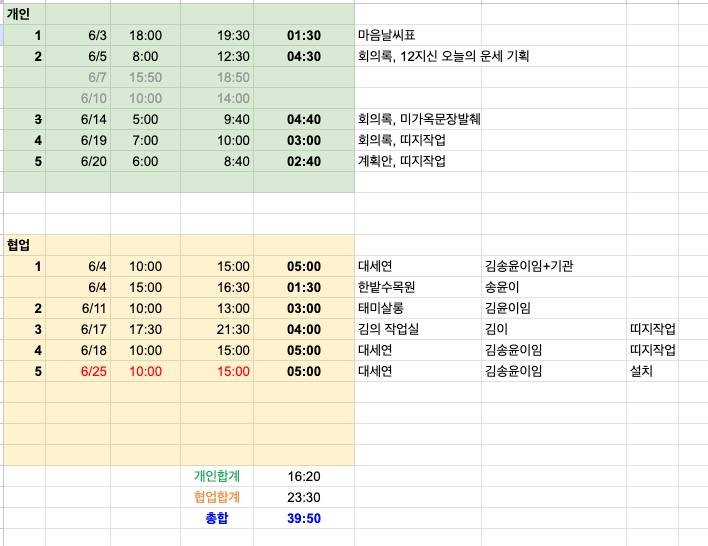
Task: Click the greyed date 6/7
Action: (x=78, y=77)
